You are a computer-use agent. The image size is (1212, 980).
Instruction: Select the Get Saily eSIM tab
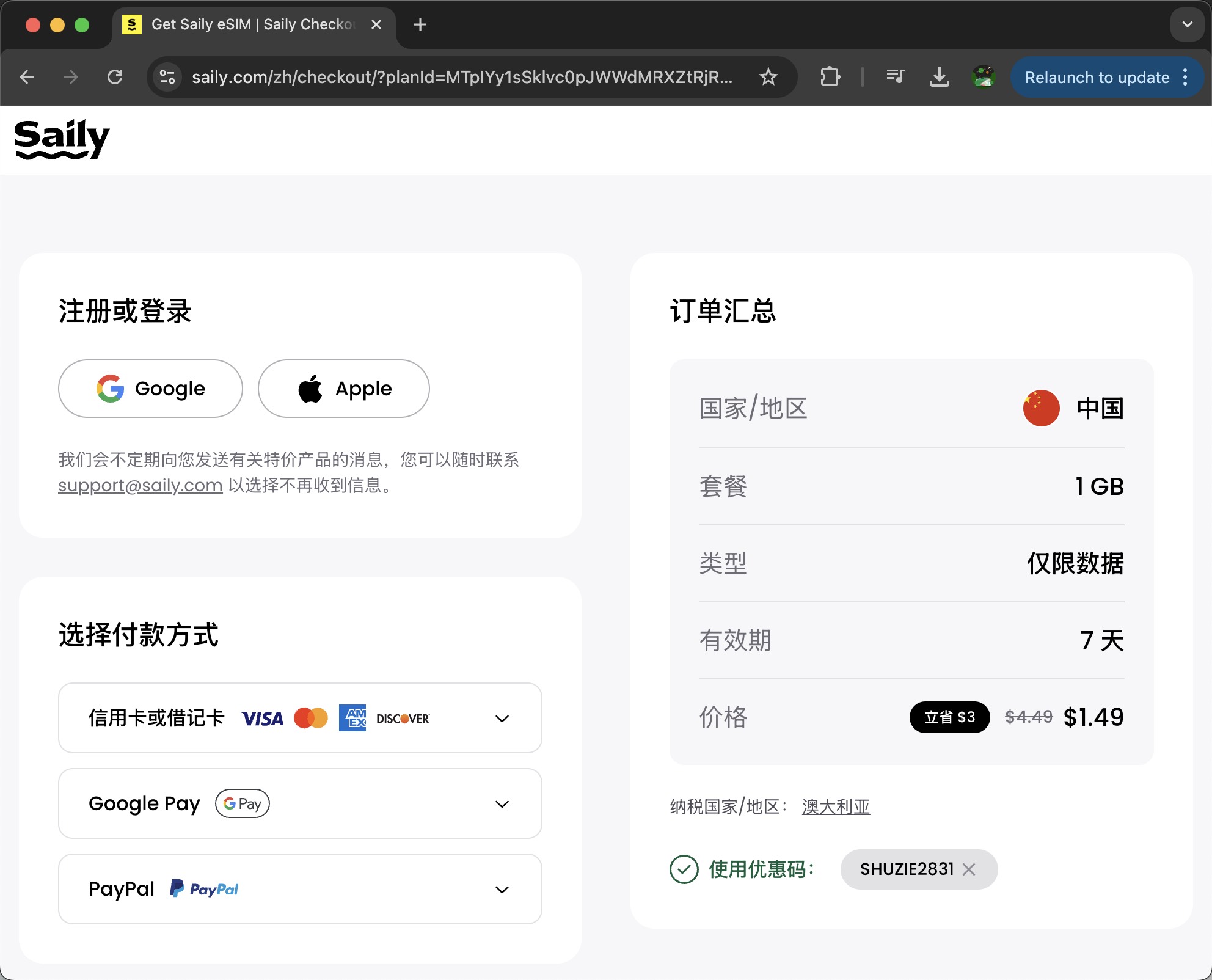pos(254,24)
